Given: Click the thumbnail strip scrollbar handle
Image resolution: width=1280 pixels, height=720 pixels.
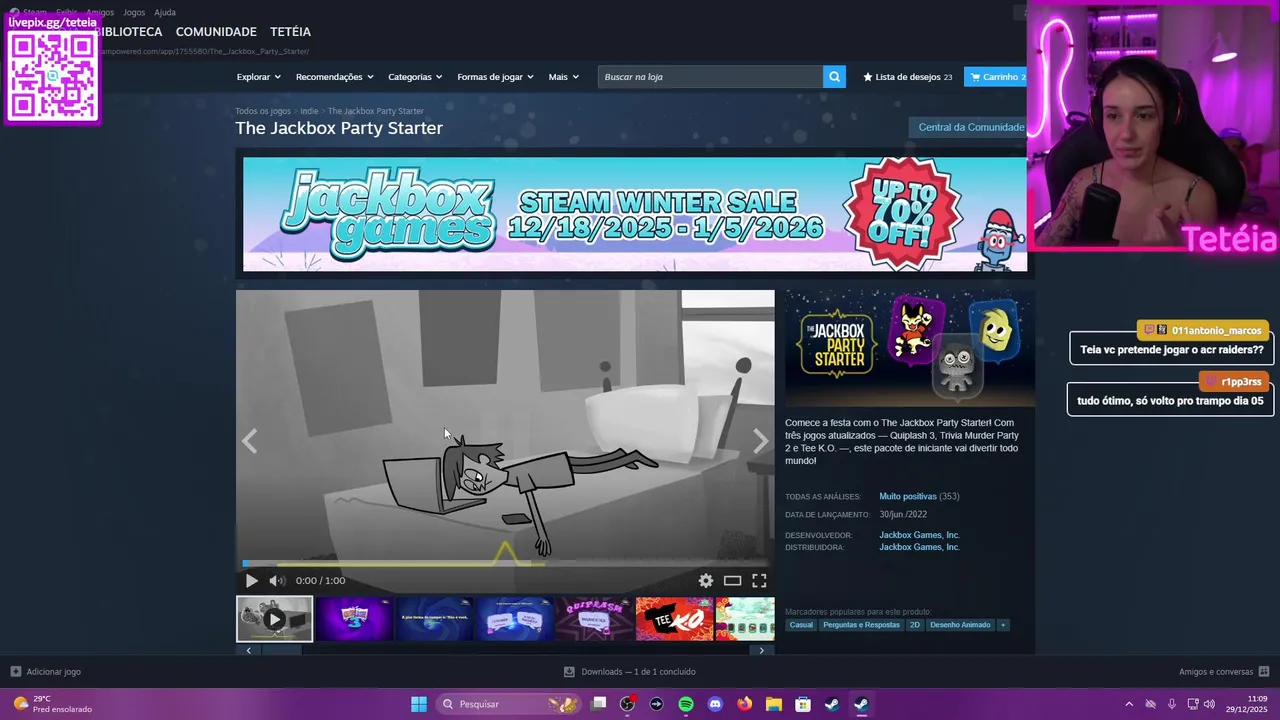Looking at the screenshot, I should [x=281, y=650].
